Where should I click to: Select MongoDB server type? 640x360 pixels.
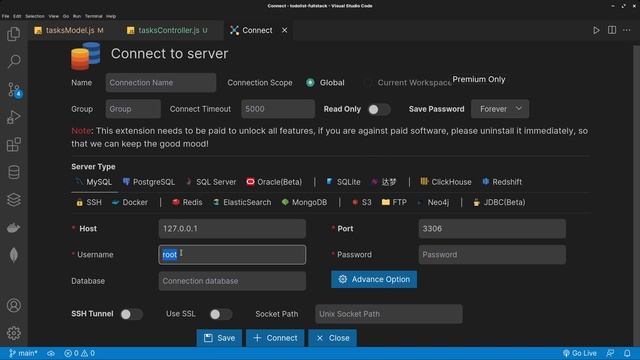(x=304, y=202)
